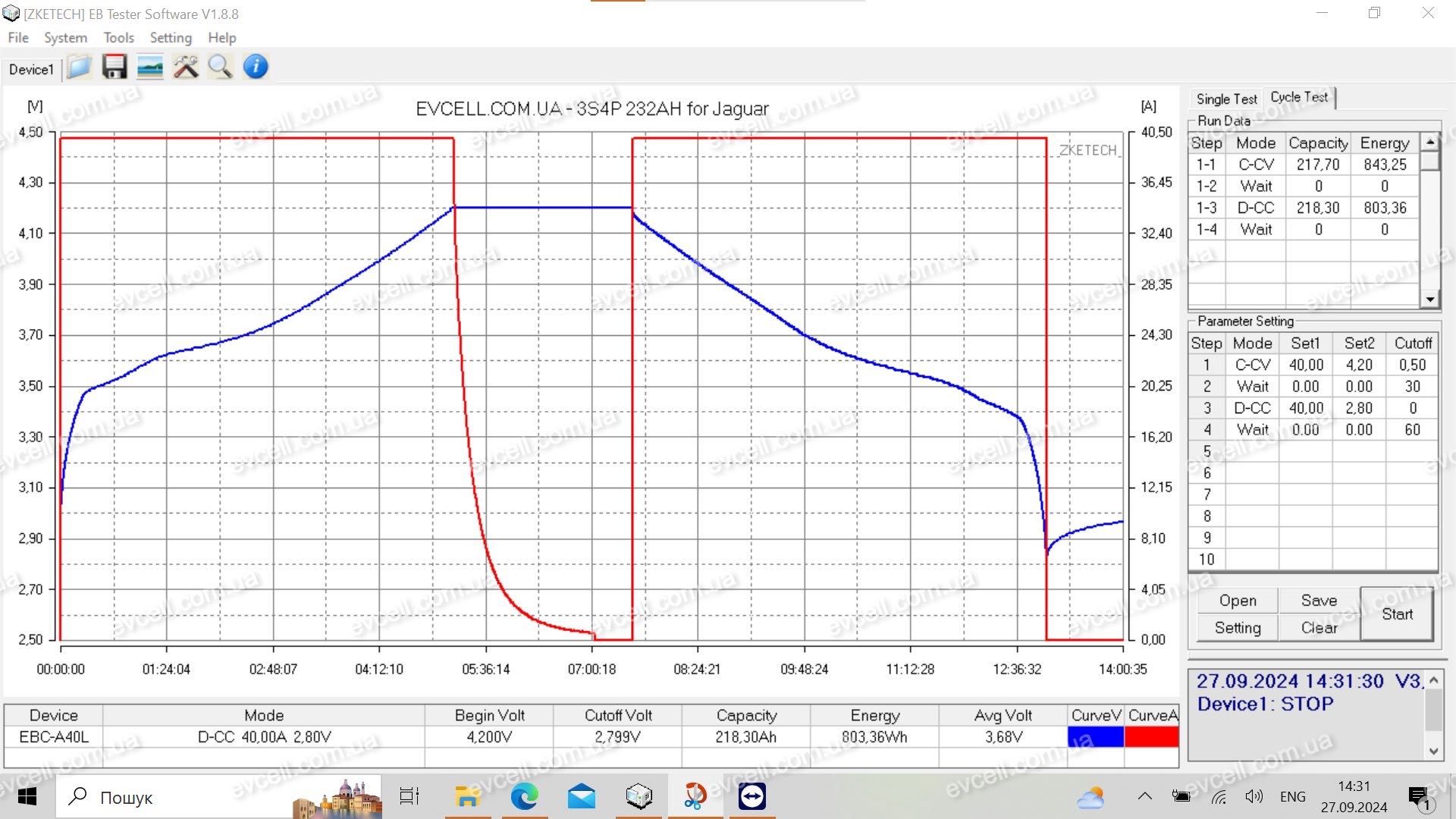Open the System menu
Viewport: 1456px width, 819px height.
pos(65,37)
